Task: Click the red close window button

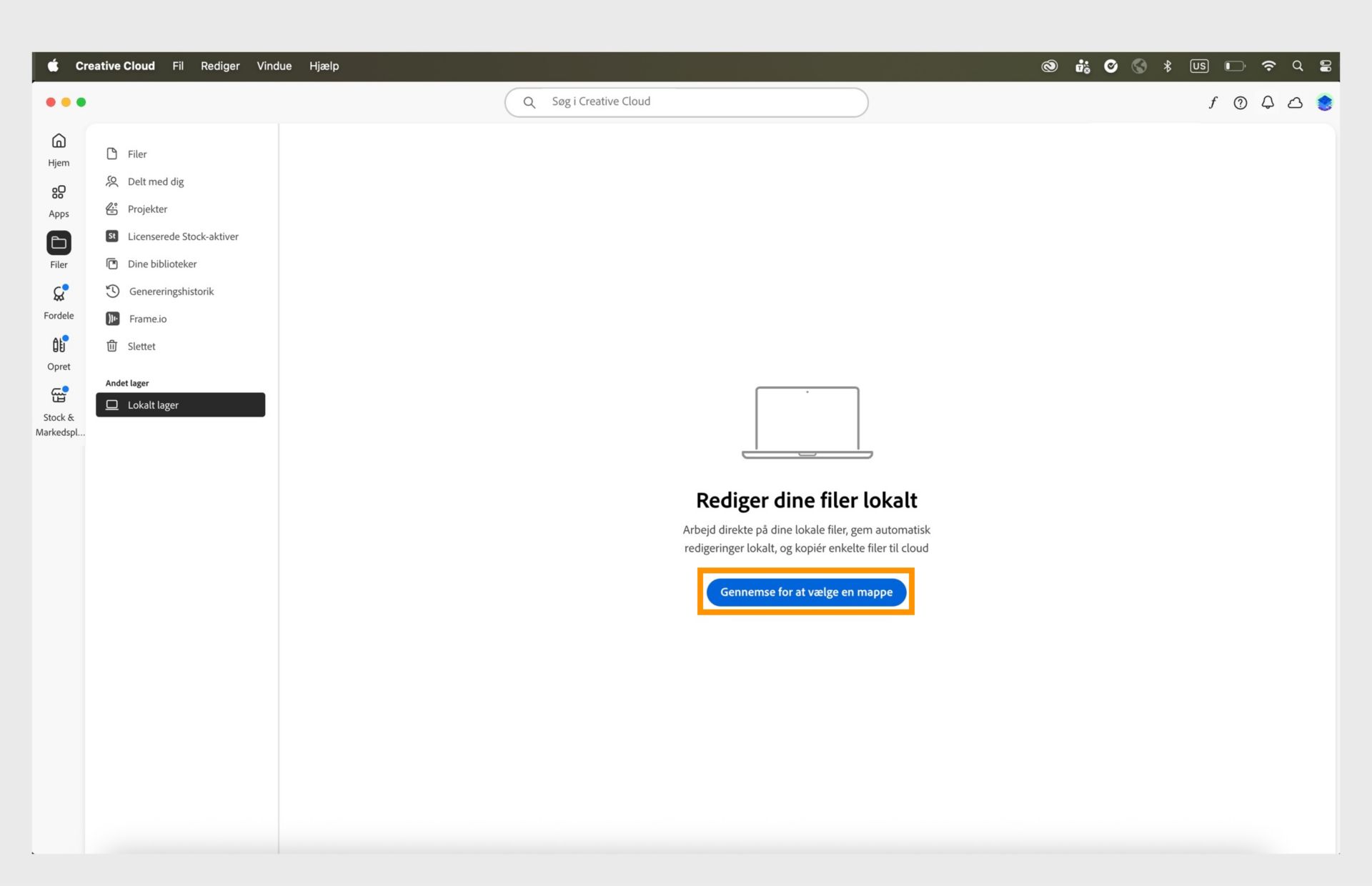Action: pos(51,102)
